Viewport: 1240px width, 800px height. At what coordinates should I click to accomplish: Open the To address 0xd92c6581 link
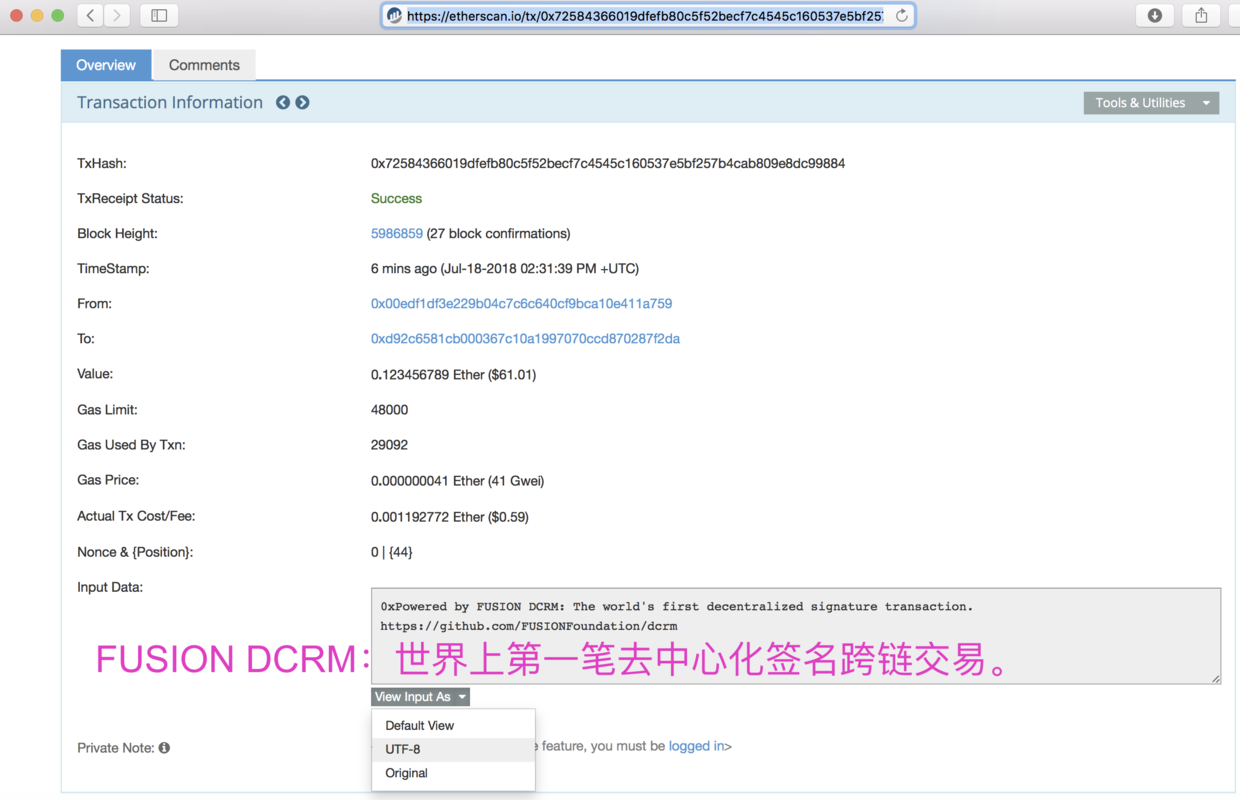(525, 339)
